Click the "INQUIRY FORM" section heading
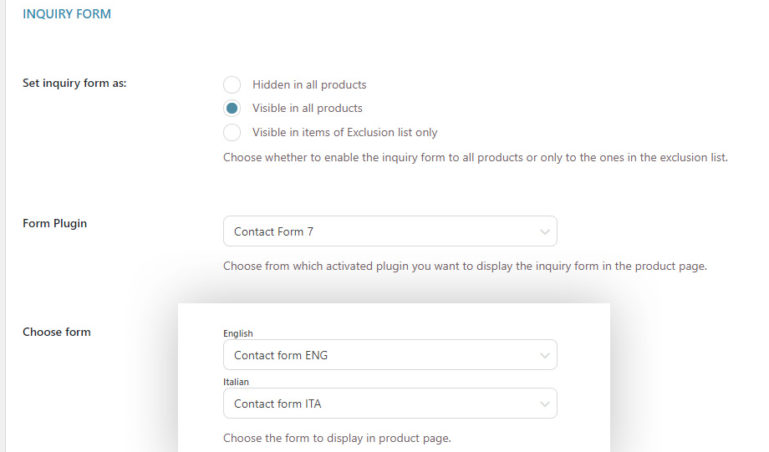This screenshot has width=769, height=452. click(67, 15)
